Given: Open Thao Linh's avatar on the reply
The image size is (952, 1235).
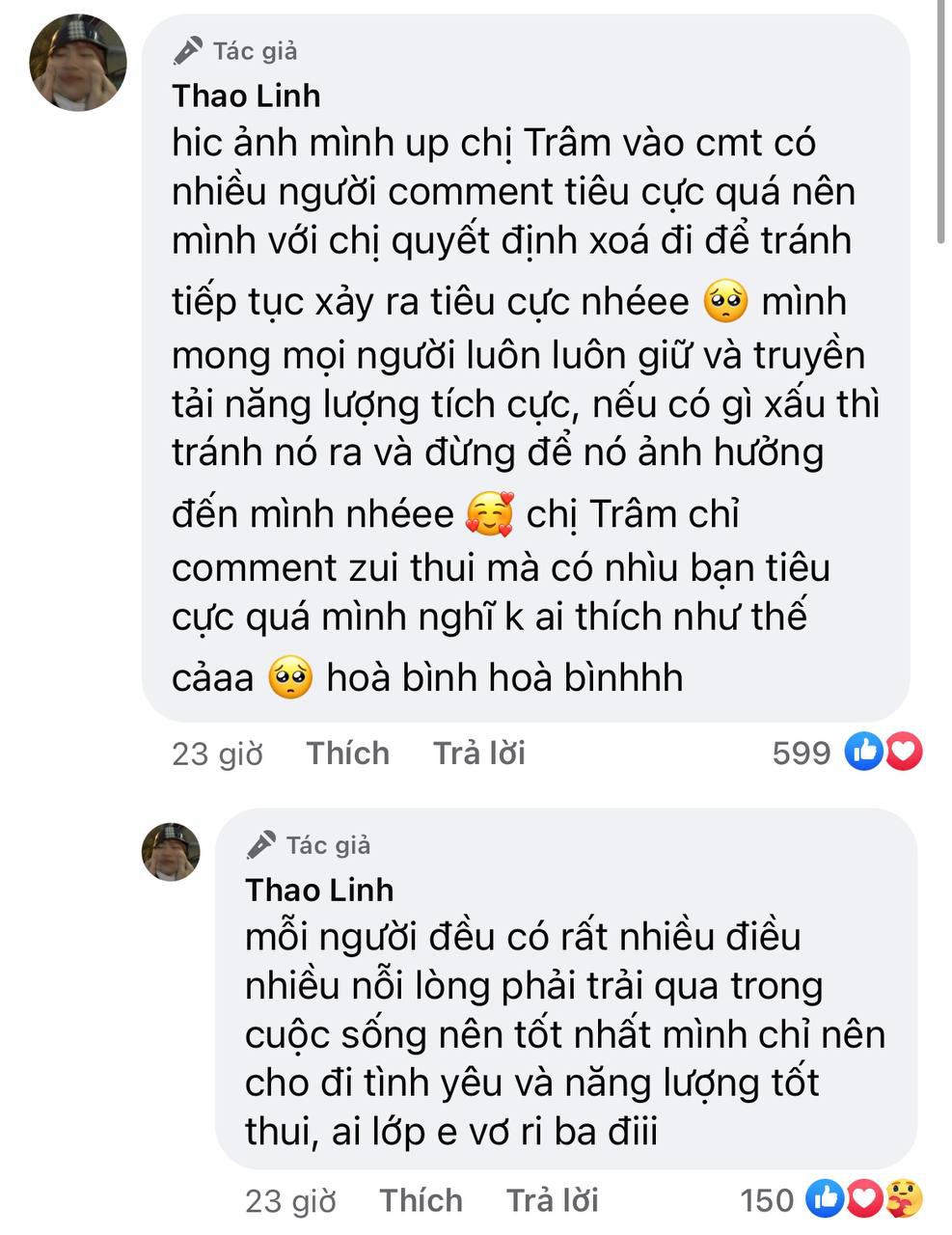Looking at the screenshot, I should coord(171,852).
